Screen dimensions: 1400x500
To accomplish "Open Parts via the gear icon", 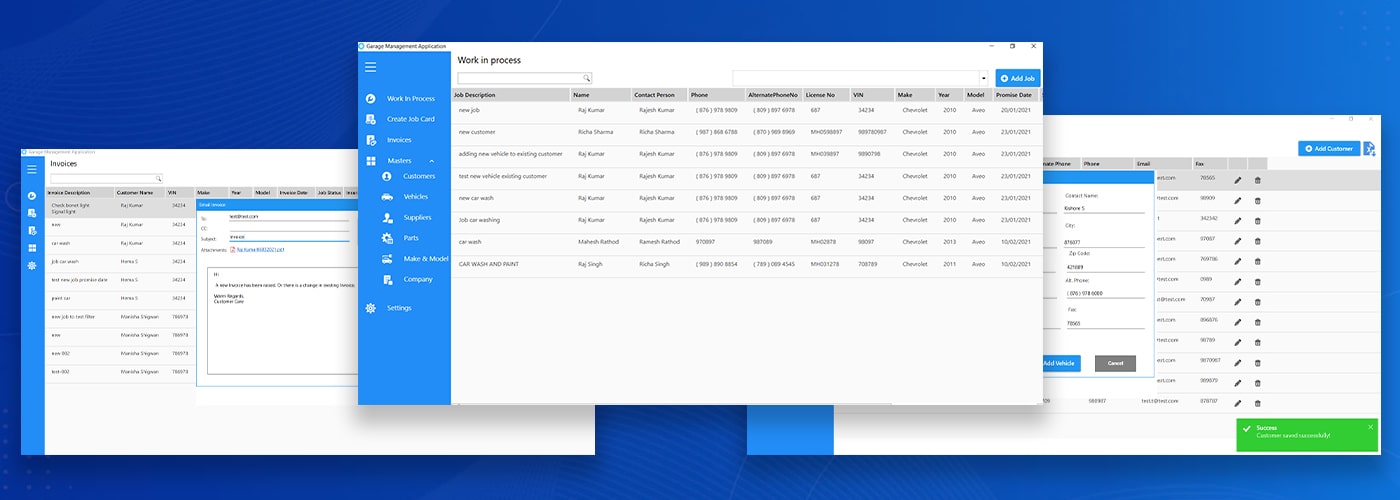I will pyautogui.click(x=387, y=238).
